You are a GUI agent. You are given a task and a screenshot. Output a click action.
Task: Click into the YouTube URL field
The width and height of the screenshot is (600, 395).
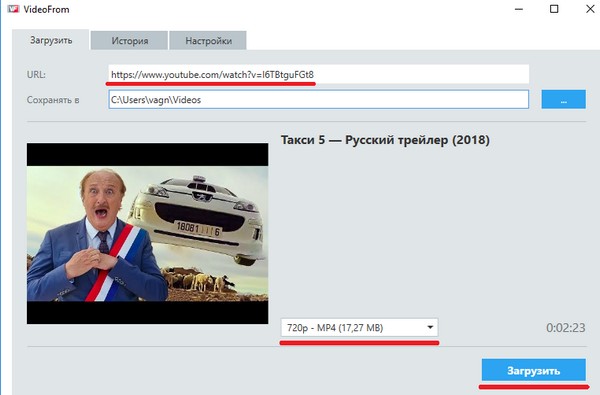(318, 74)
